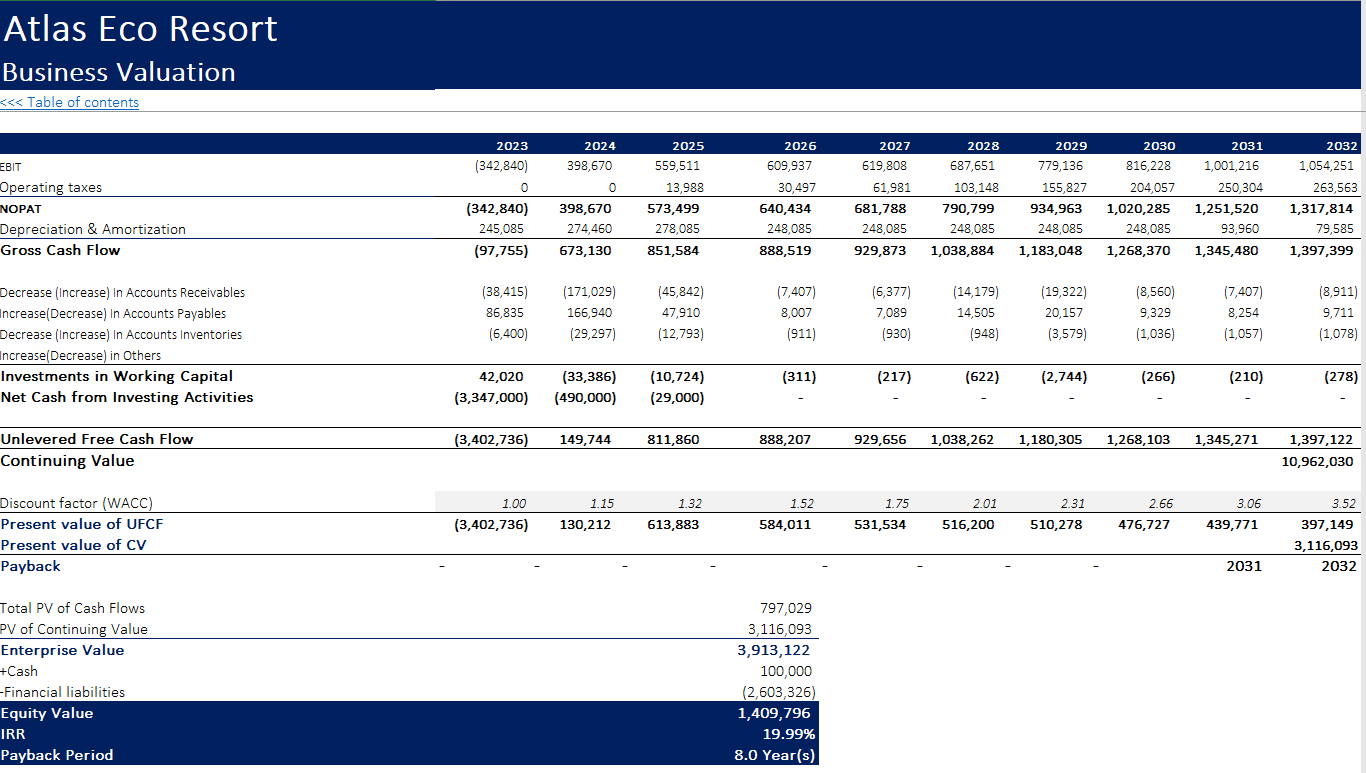The image size is (1366, 773).
Task: Select the Payback Period value 8.0 Year(s)
Action: tap(775, 755)
